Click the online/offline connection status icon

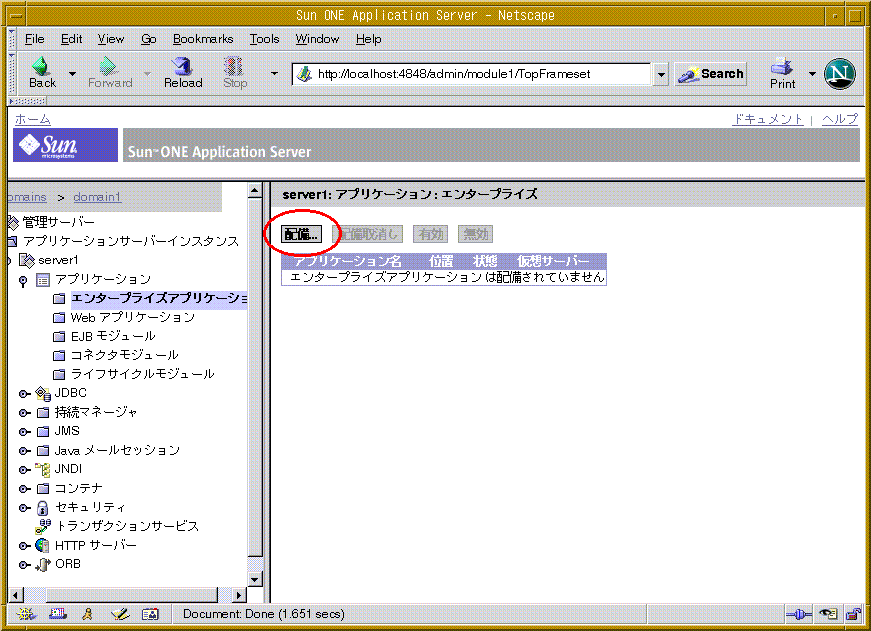[x=799, y=614]
